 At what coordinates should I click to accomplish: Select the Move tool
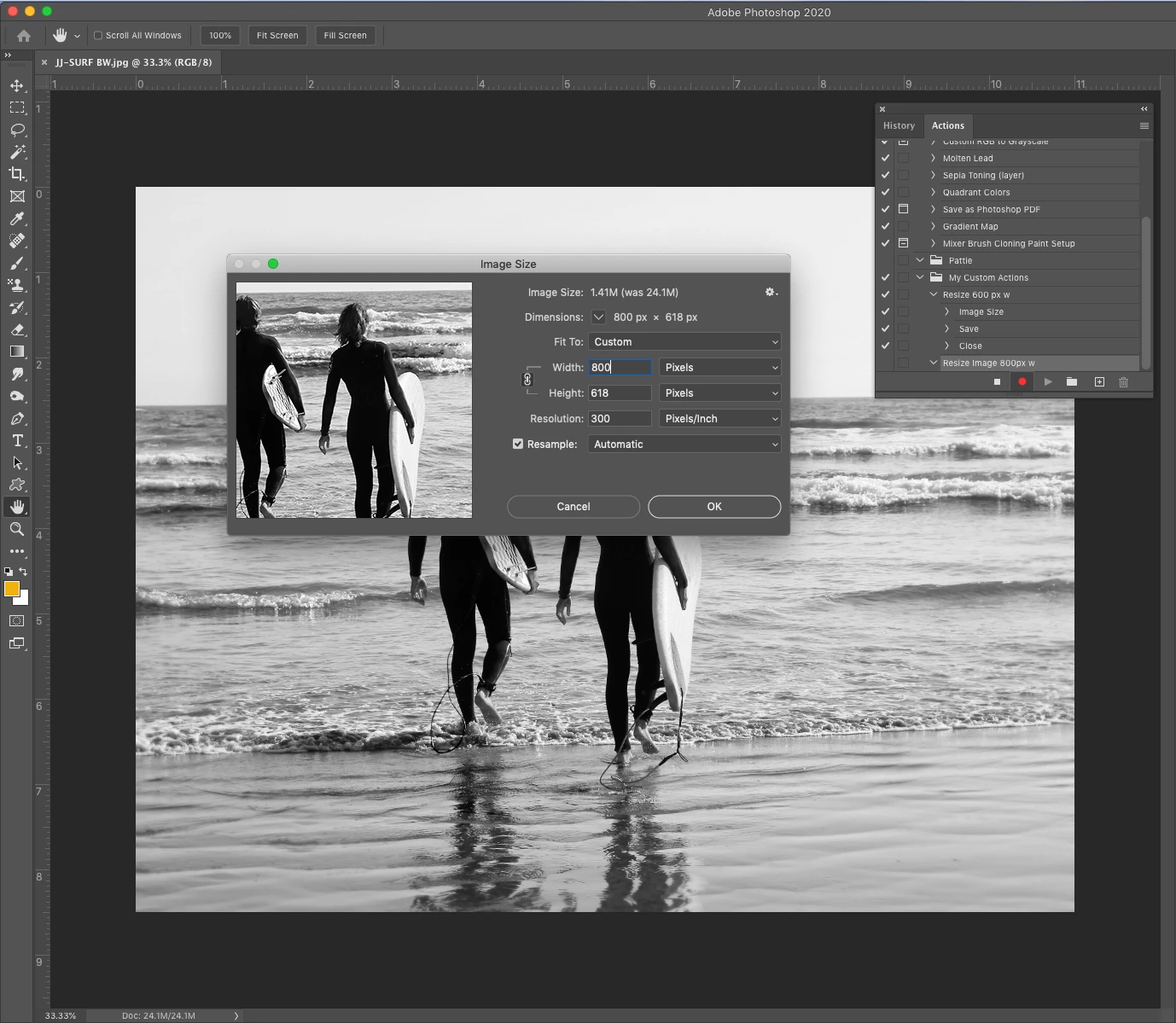17,85
